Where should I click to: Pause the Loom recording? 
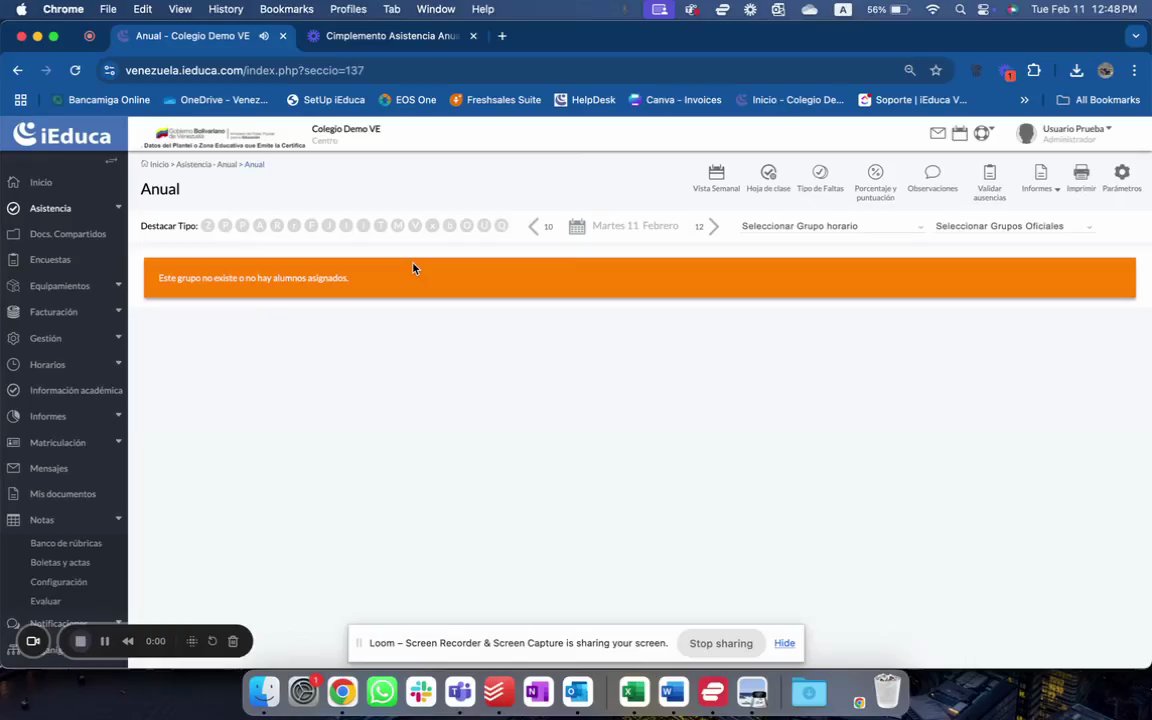(105, 641)
